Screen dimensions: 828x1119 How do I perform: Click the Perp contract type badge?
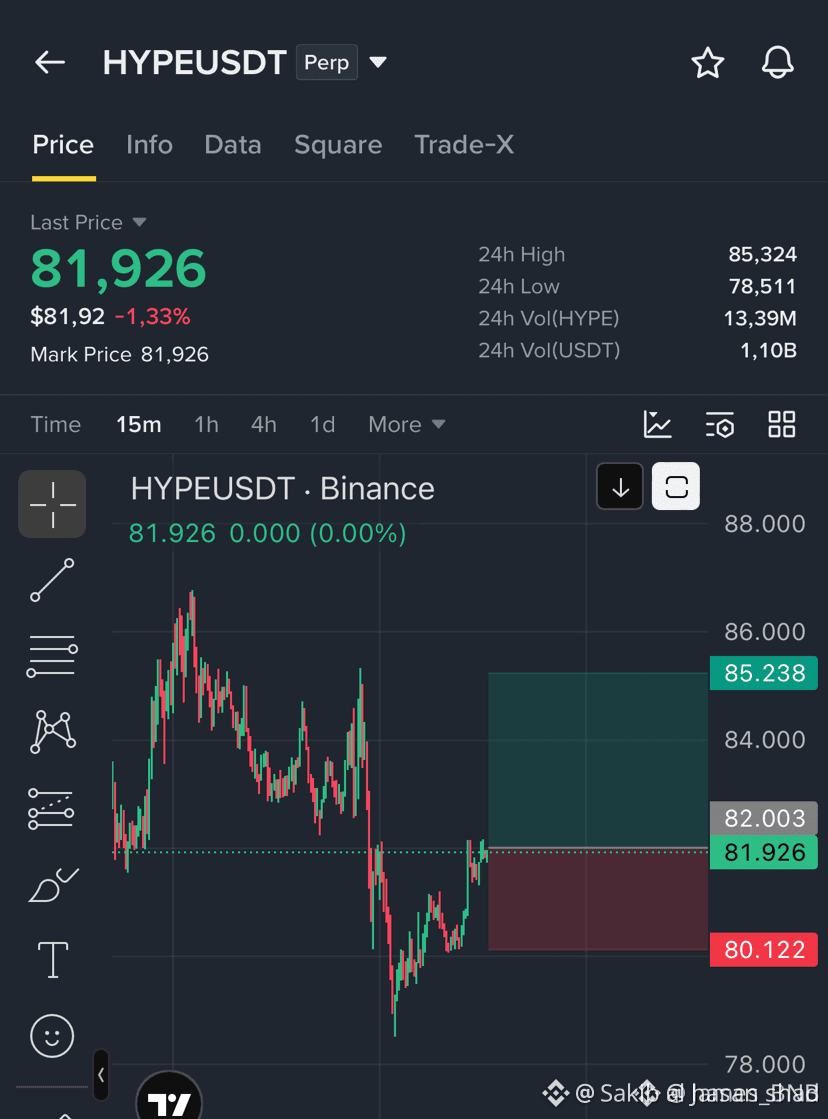pos(326,63)
